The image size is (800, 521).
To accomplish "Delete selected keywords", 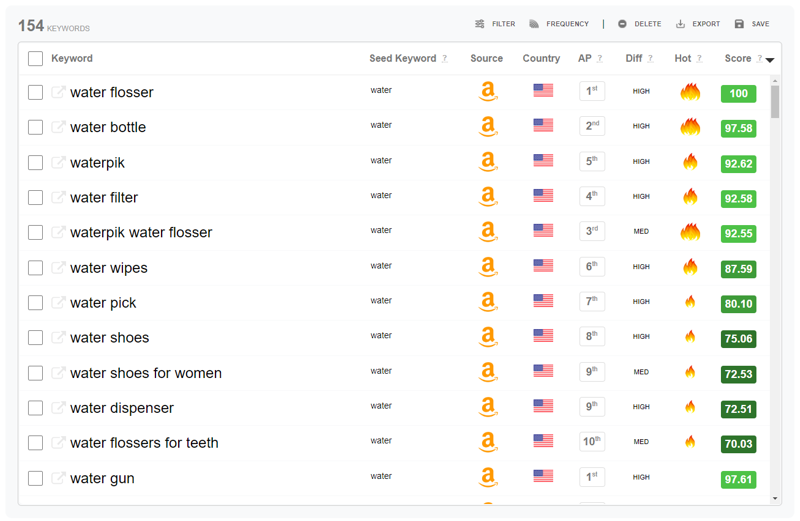I will [639, 24].
